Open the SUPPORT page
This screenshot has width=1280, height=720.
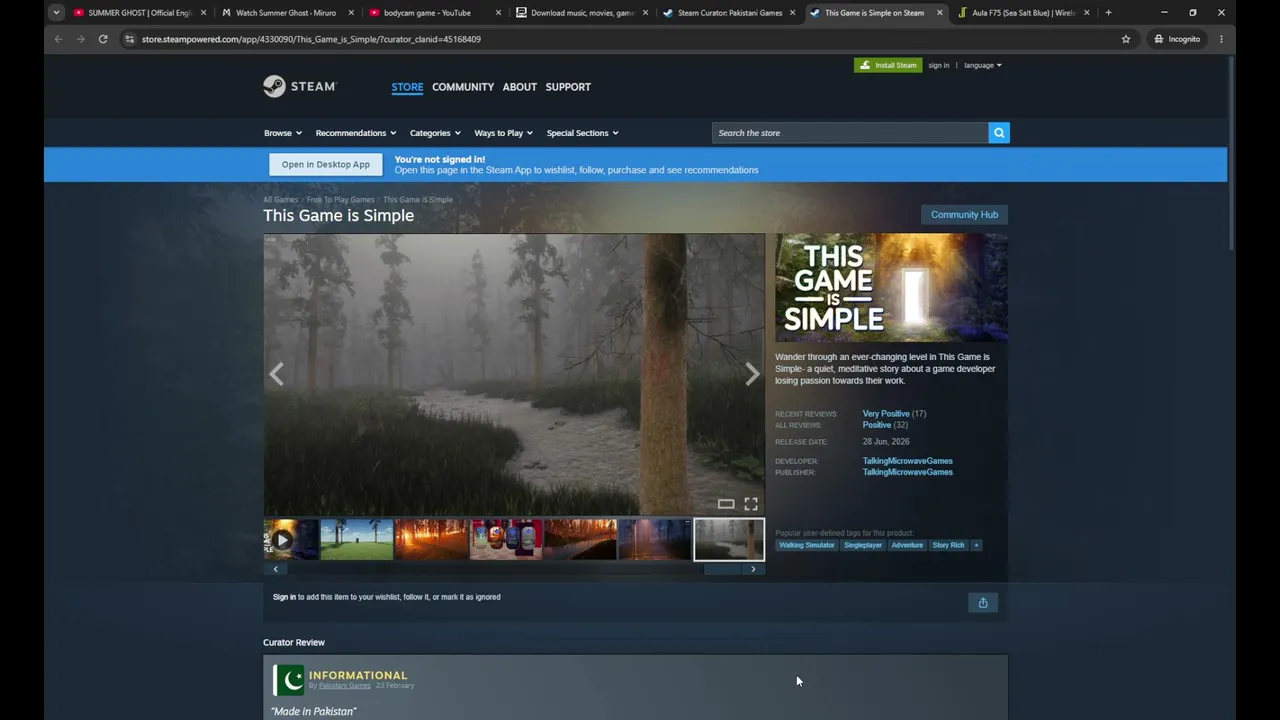(x=568, y=87)
